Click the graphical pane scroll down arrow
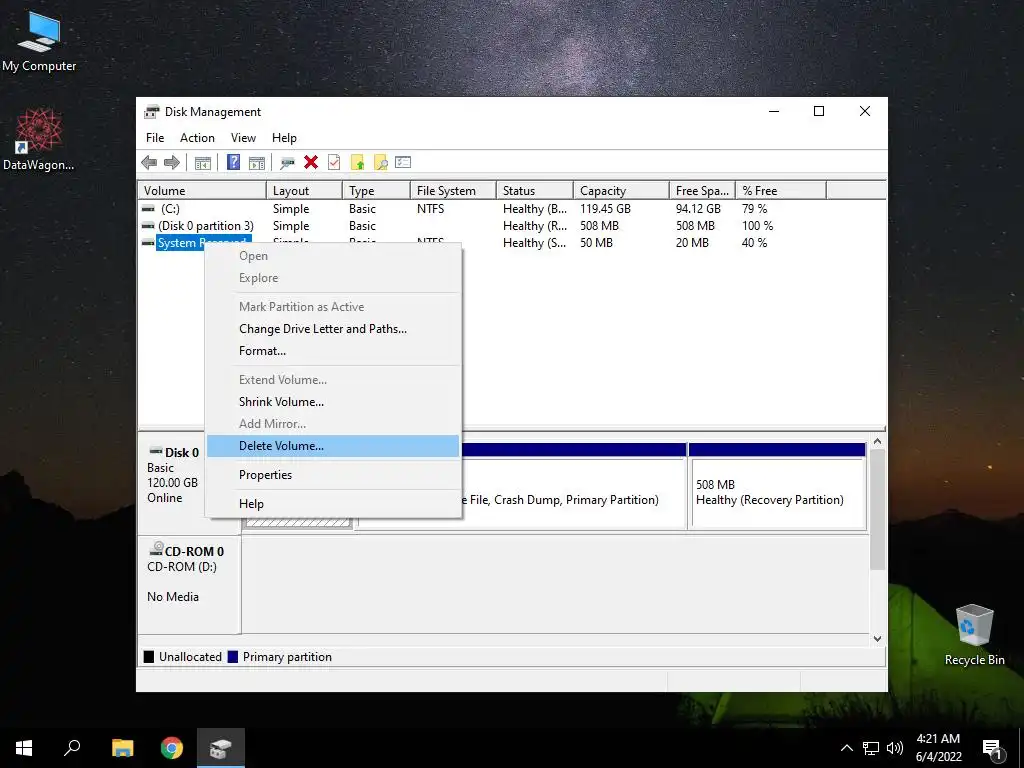This screenshot has height=768, width=1024. coord(878,639)
